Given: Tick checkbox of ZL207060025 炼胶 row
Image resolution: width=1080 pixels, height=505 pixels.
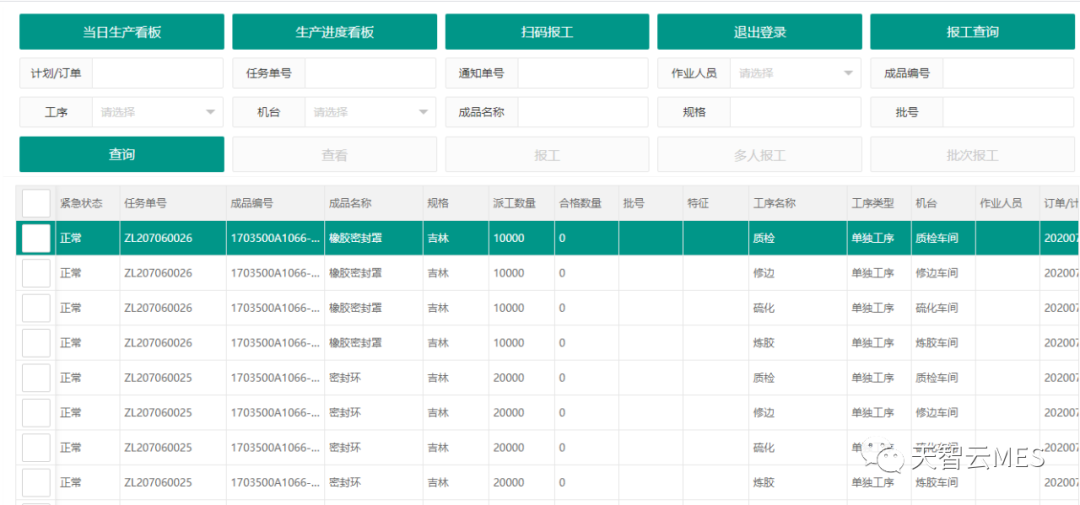Looking at the screenshot, I should pos(36,482).
